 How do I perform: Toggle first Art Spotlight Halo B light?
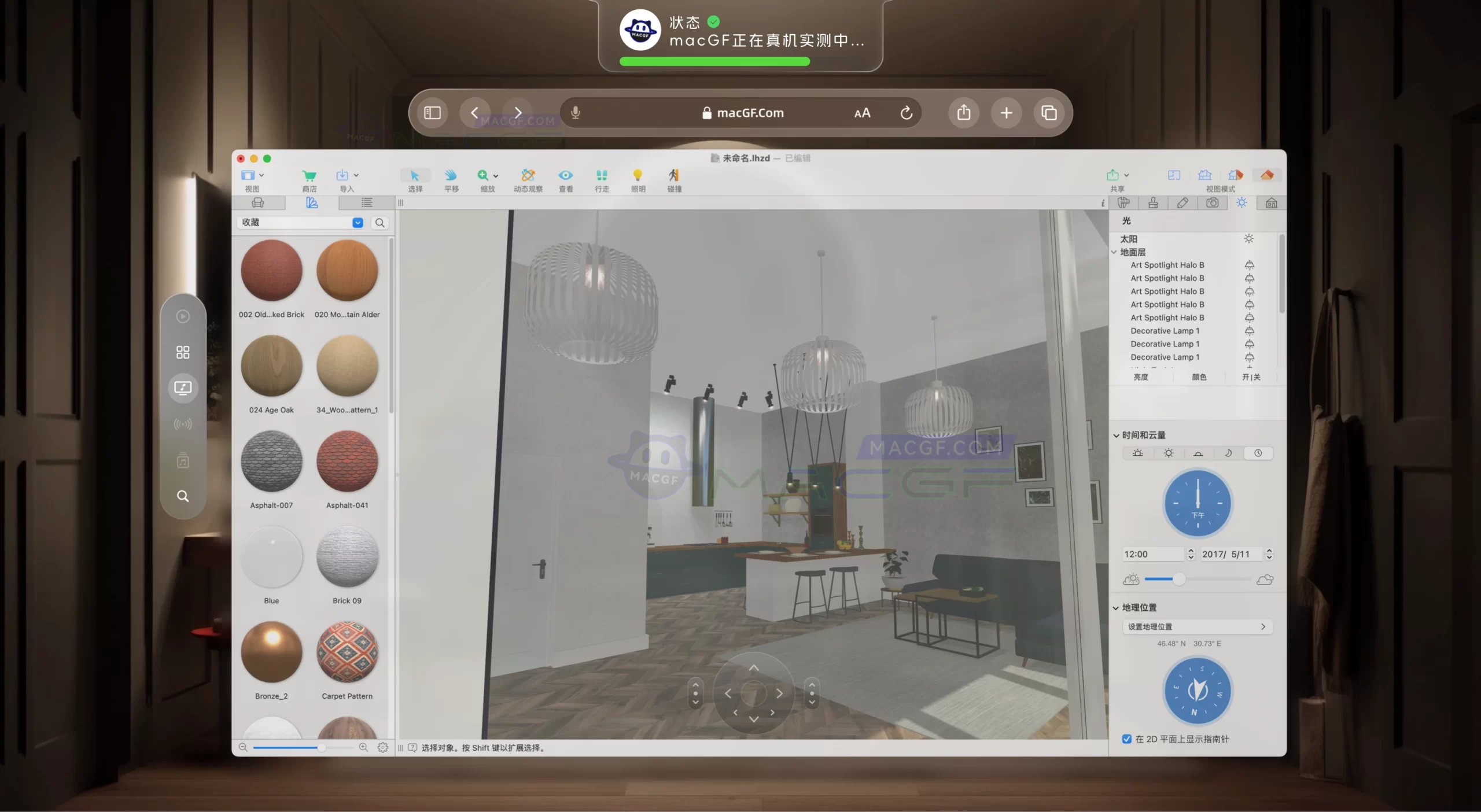(x=1249, y=265)
